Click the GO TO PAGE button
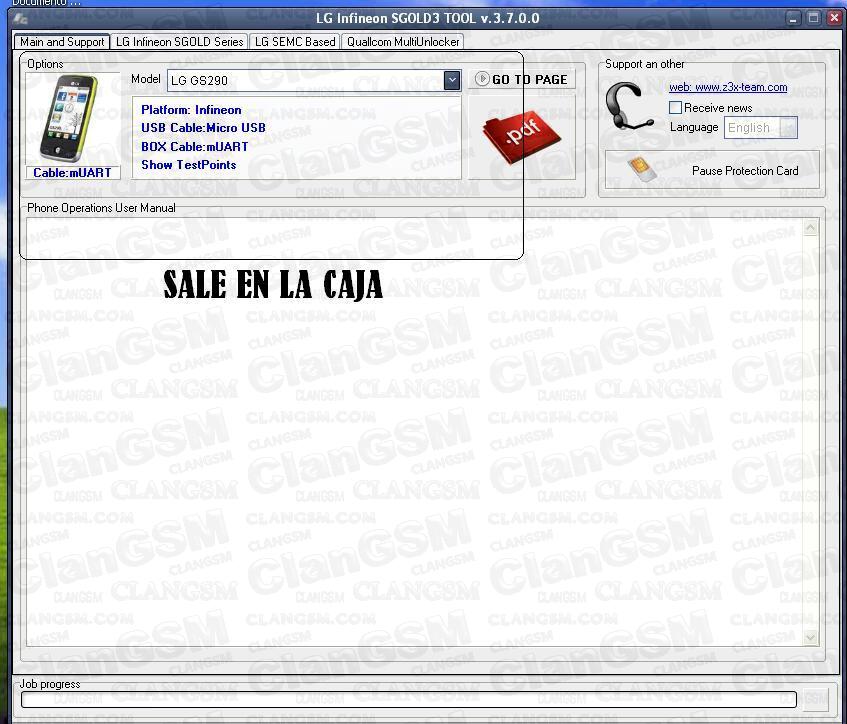This screenshot has height=724, width=847. tap(522, 80)
